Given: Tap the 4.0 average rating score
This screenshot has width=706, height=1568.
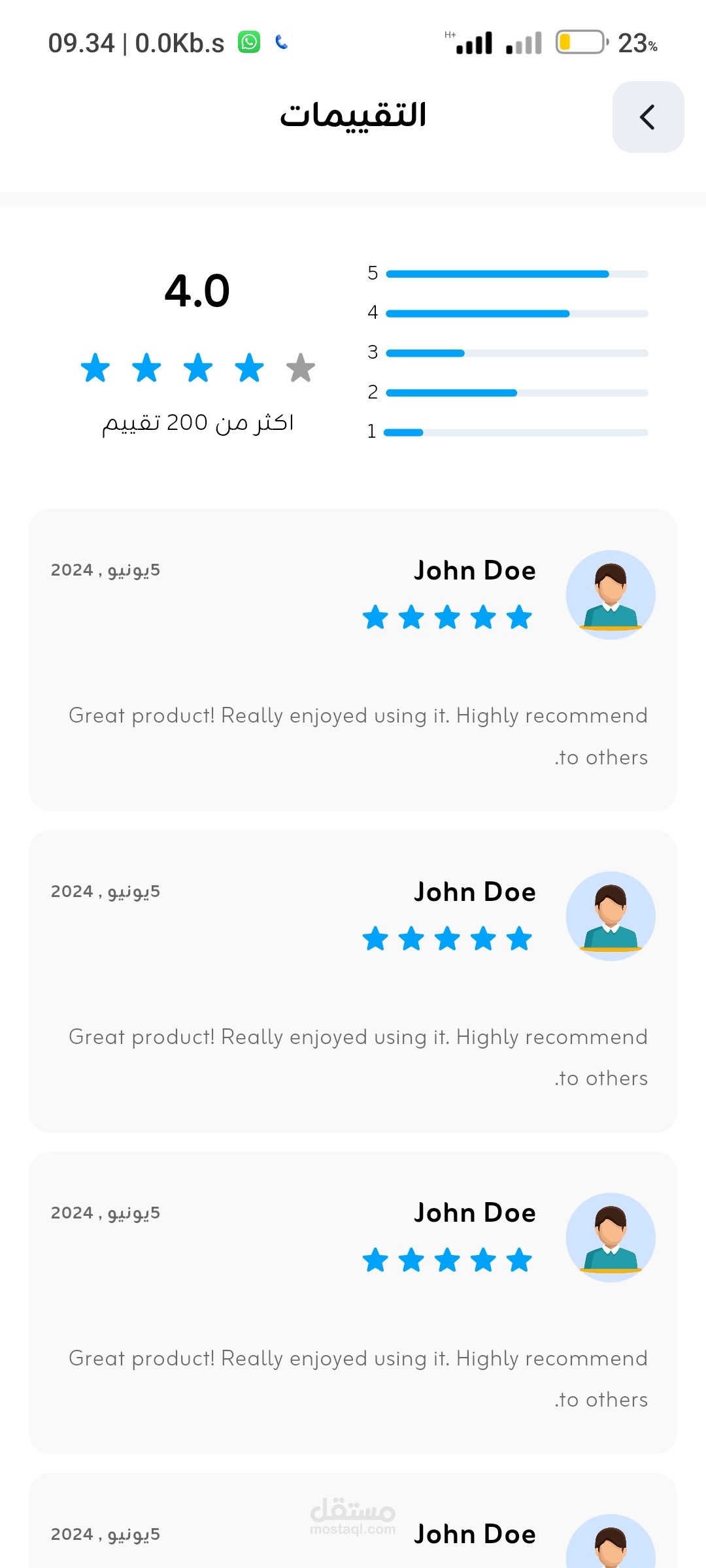Looking at the screenshot, I should point(197,291).
